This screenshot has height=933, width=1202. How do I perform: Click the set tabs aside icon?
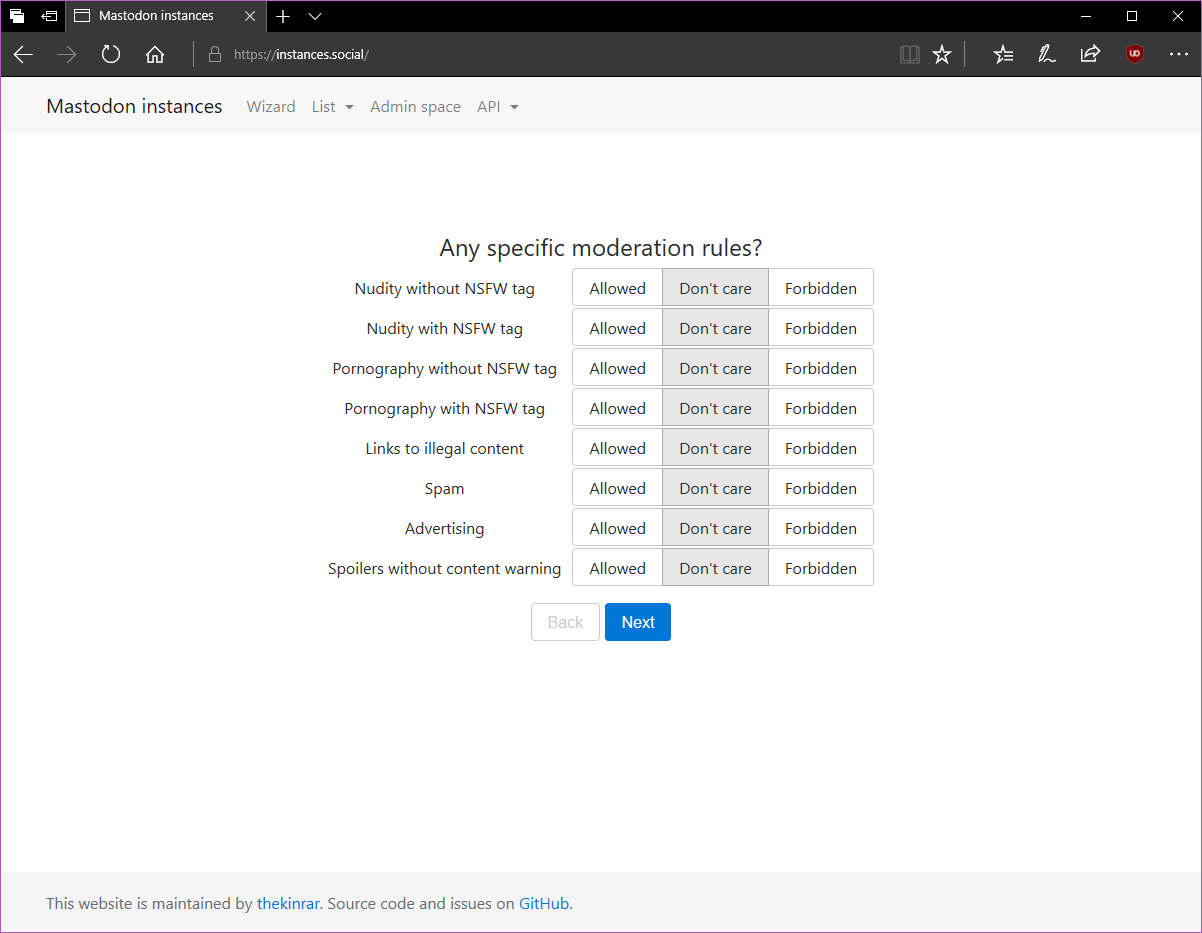[49, 16]
